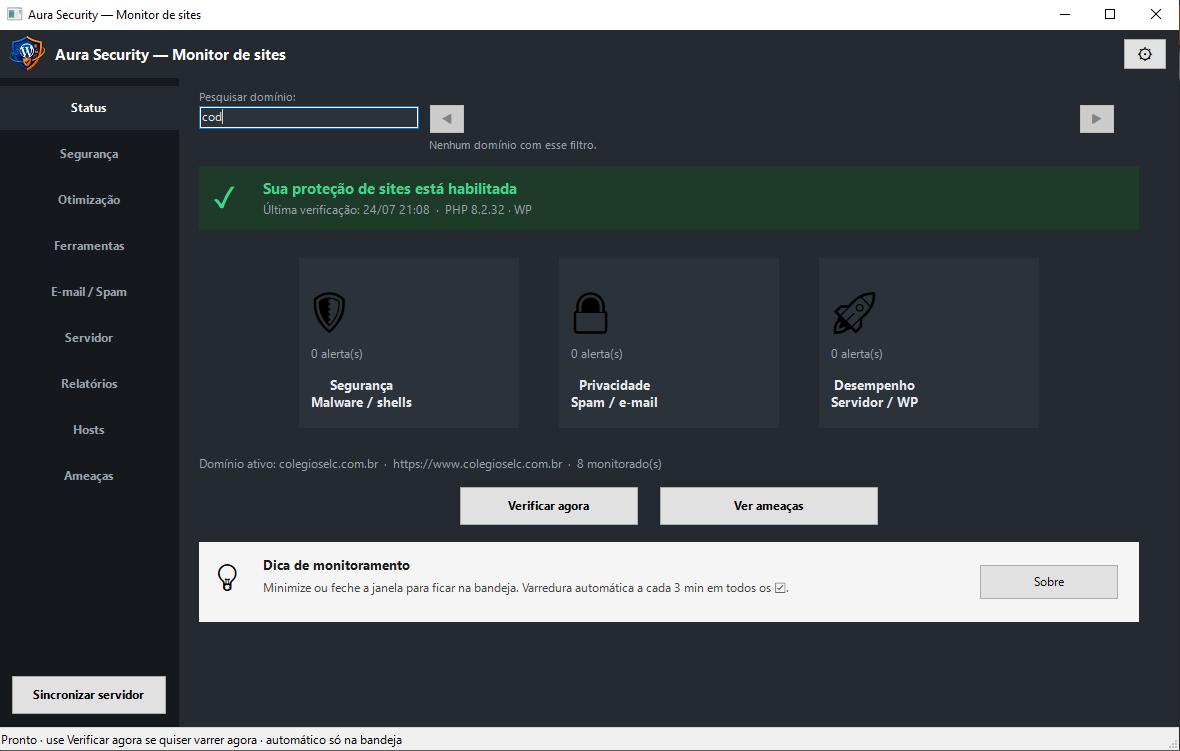Viewport: 1180px width, 751px height.
Task: Click the checkbox symbol in monitoring tip
Action: (780, 588)
